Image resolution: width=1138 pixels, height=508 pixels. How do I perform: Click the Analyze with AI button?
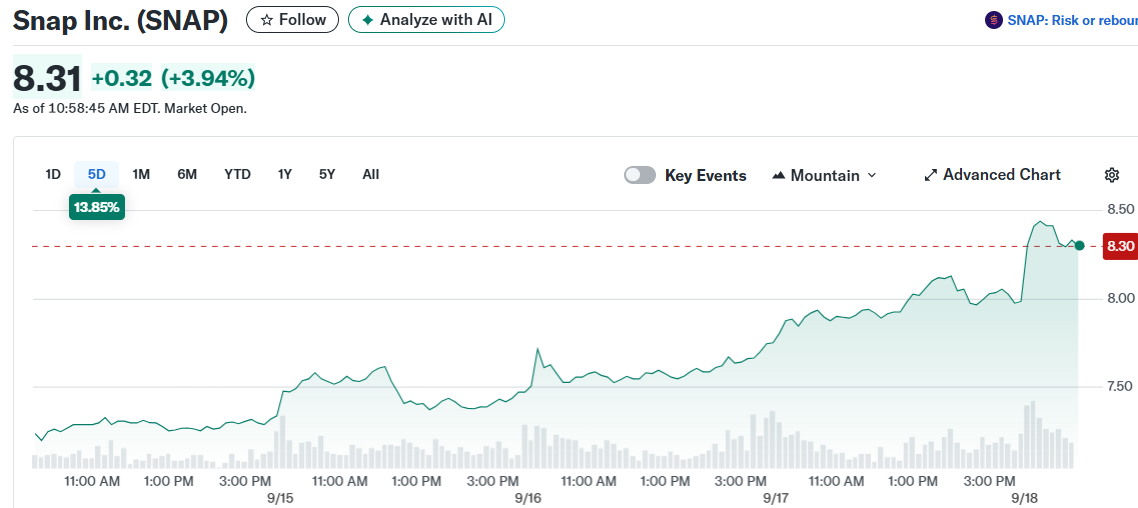point(426,20)
